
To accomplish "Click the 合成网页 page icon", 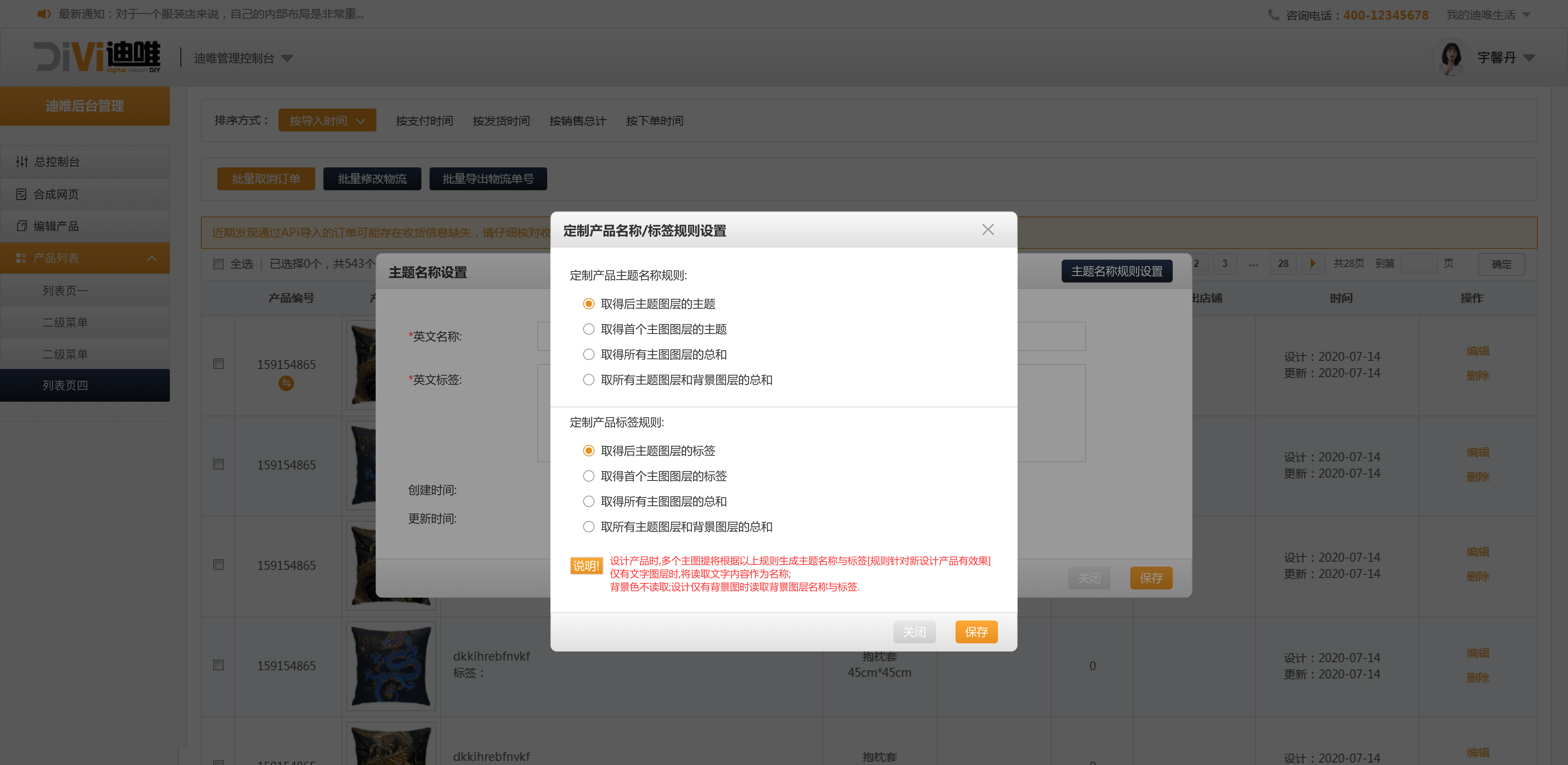I will click(21, 194).
